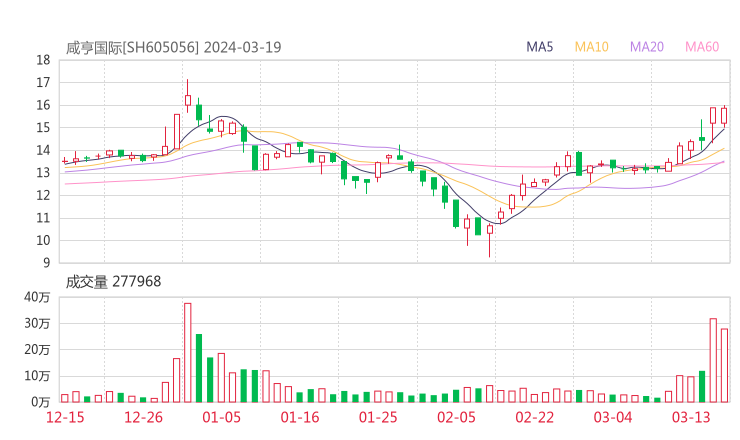The height and width of the screenshot is (440, 740).
Task: Select the 03-04 date label
Action: (613, 417)
